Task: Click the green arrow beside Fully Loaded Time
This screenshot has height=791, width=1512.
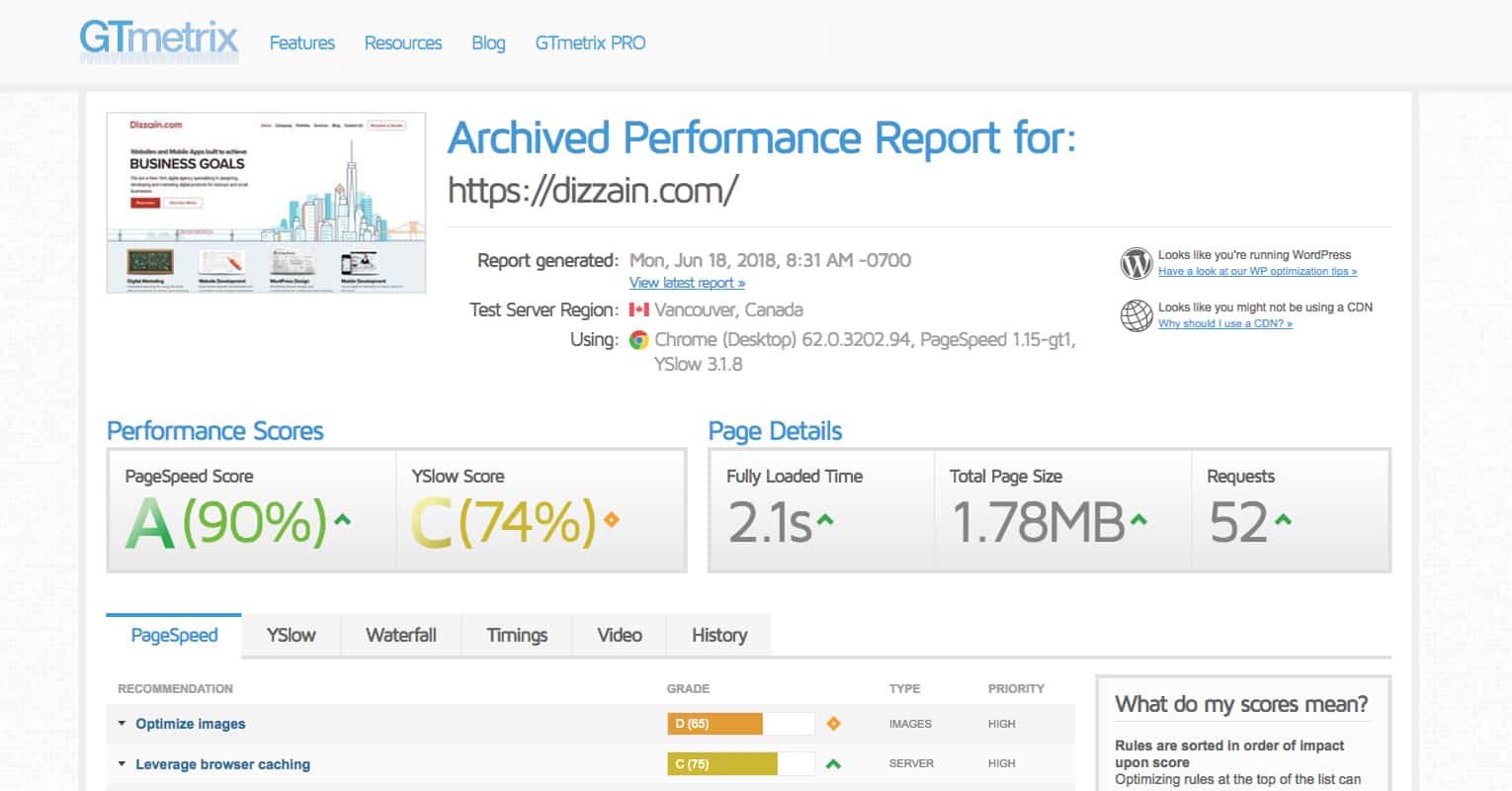Action: click(825, 519)
